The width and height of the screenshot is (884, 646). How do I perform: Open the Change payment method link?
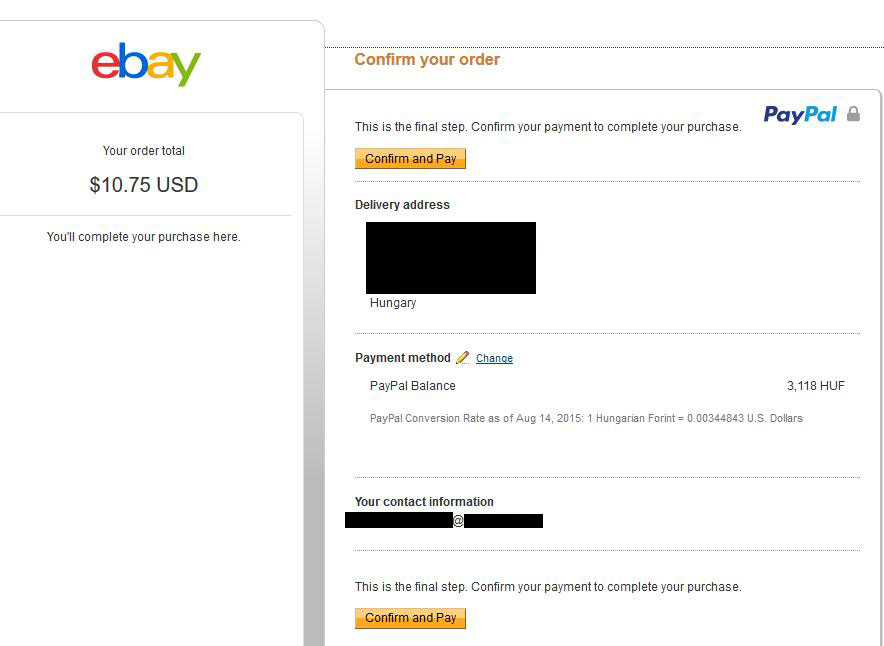click(x=494, y=358)
